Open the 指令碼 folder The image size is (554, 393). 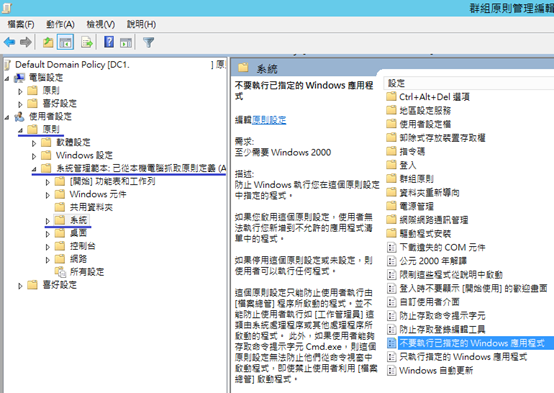tap(412, 152)
